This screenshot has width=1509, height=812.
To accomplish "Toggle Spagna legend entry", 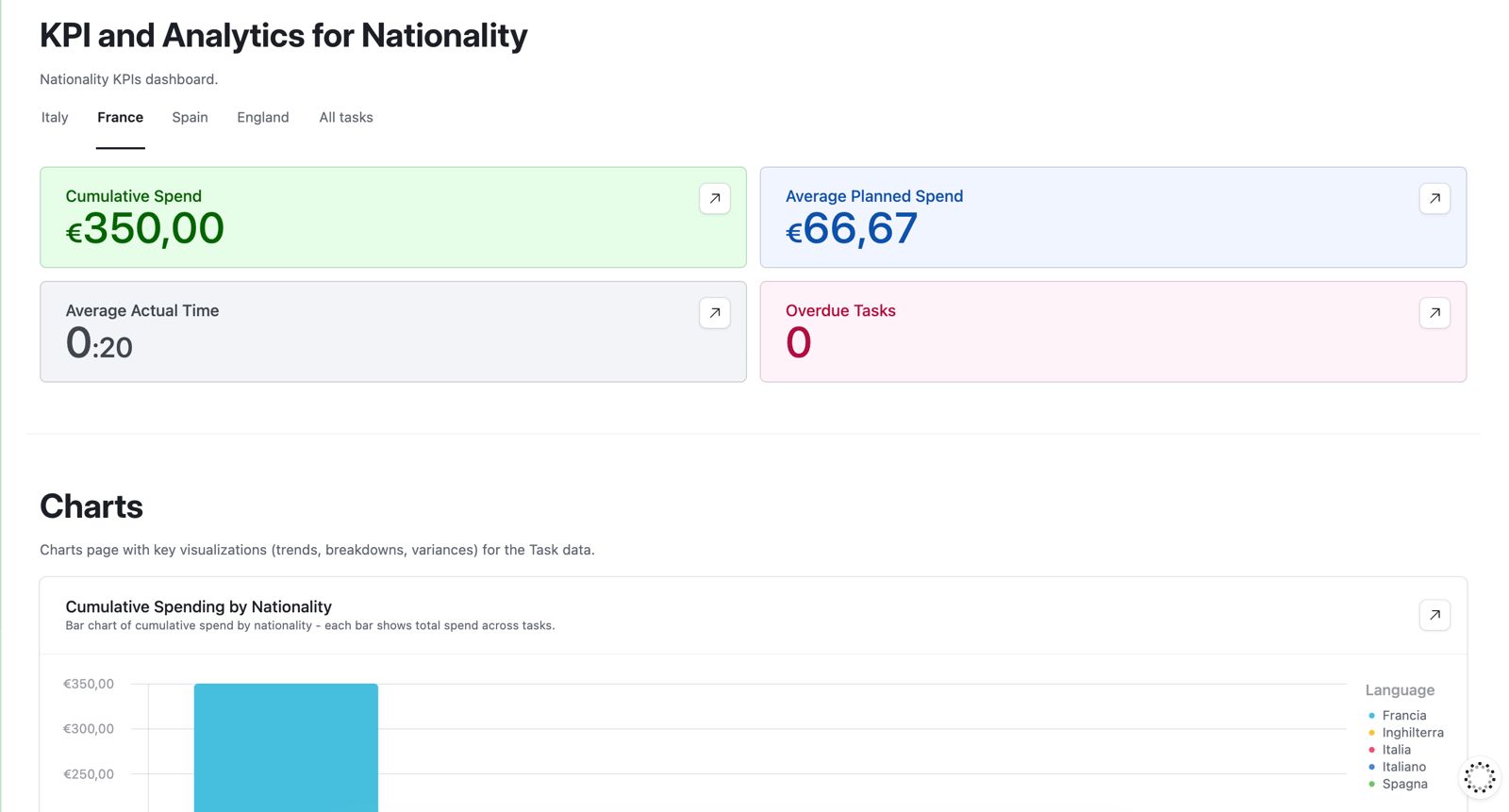I will (1398, 784).
